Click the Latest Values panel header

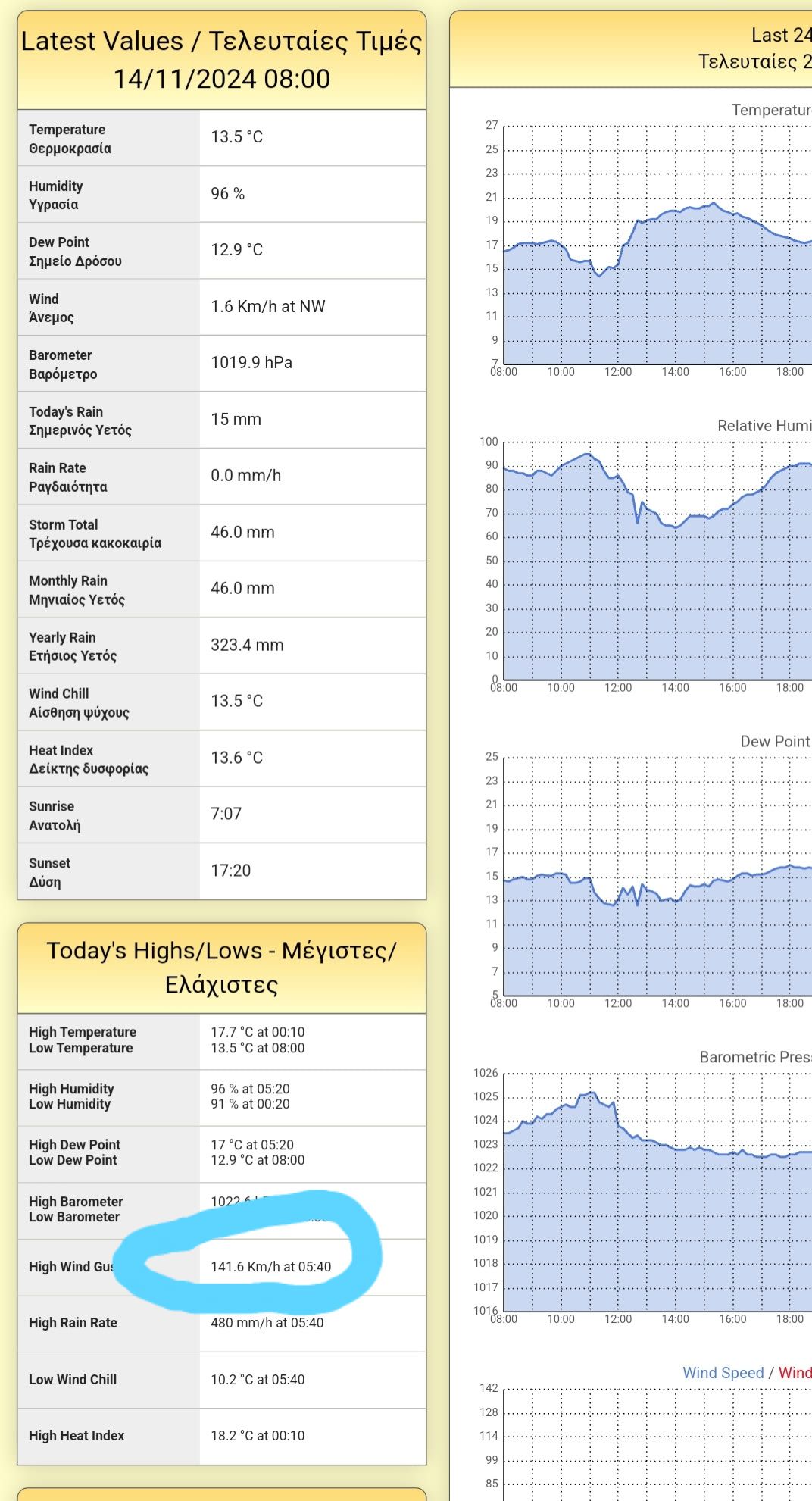point(221,60)
